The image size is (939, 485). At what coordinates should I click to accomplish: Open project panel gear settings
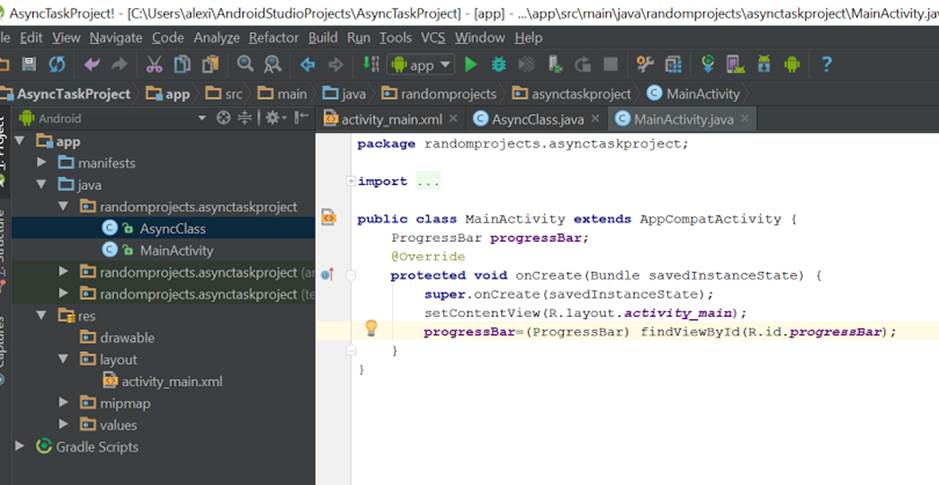pos(275,118)
